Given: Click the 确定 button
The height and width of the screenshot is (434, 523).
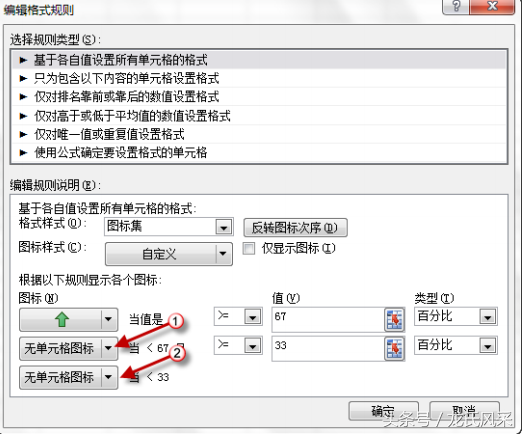Looking at the screenshot, I should 384,411.
